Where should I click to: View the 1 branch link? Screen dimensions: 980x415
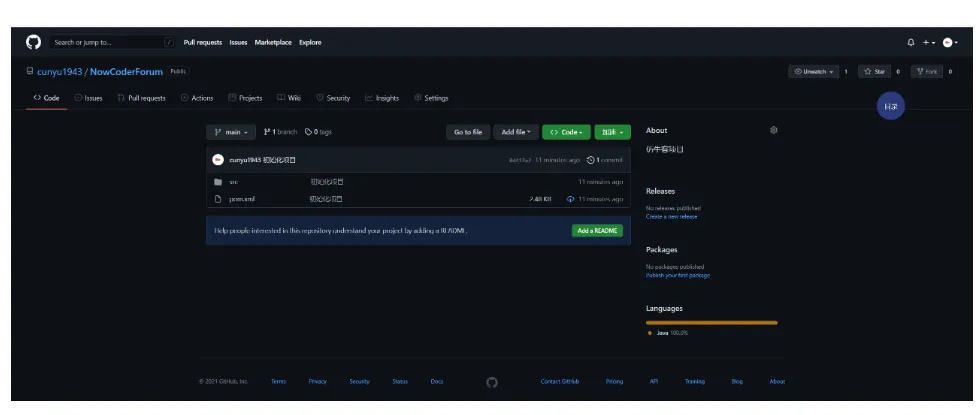point(280,132)
